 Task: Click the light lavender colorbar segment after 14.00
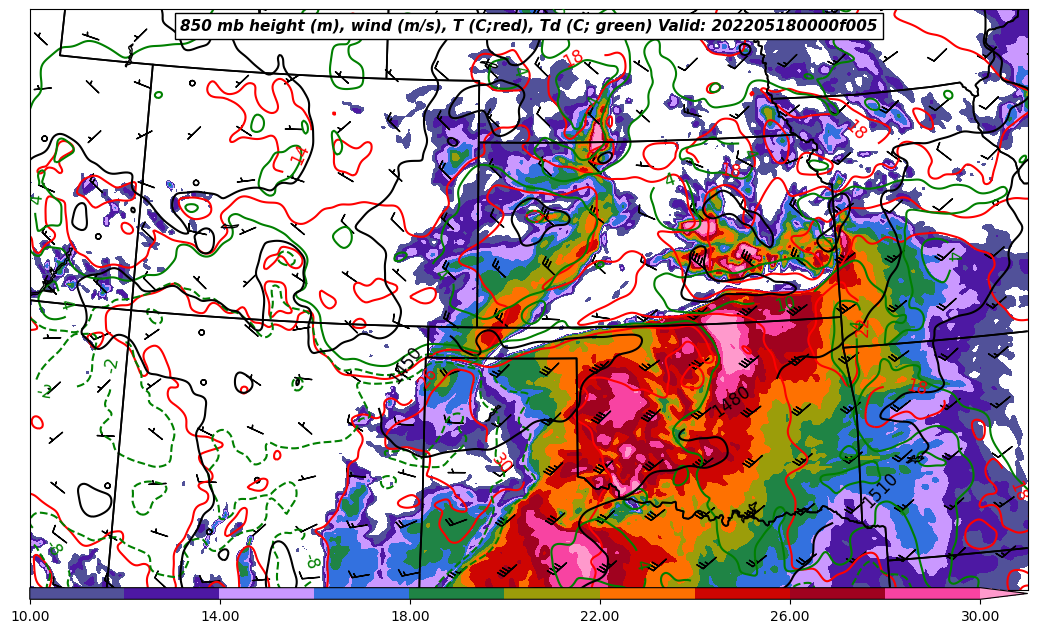tap(267, 593)
